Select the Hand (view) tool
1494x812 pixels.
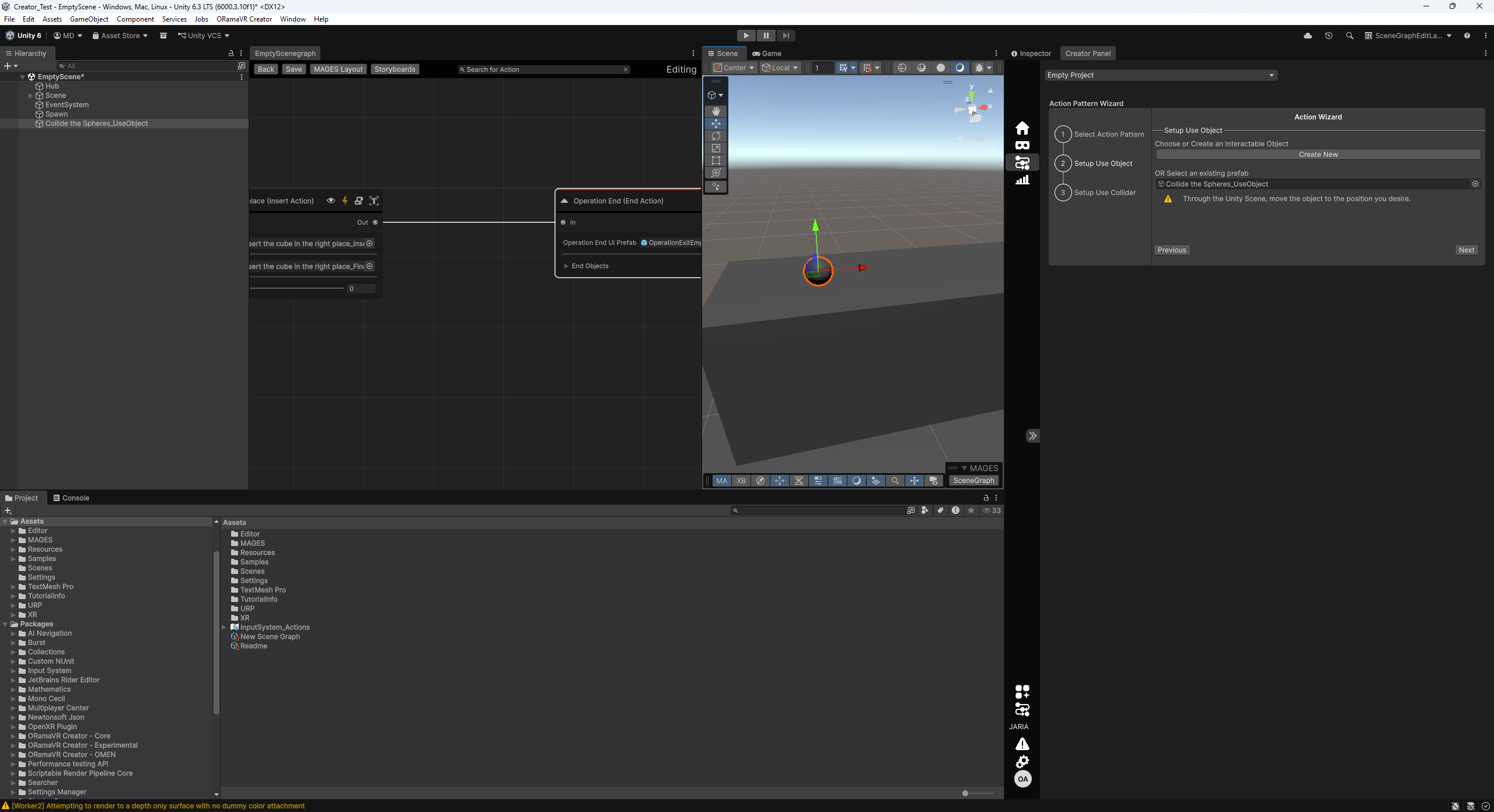point(716,111)
